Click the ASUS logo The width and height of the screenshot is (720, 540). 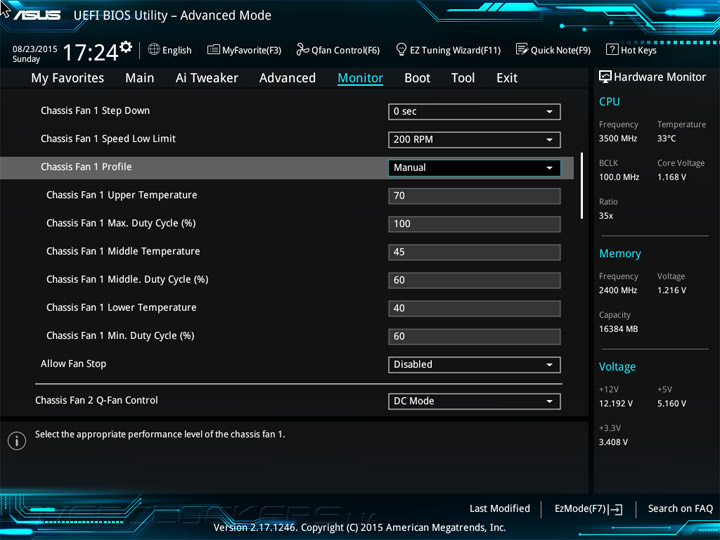coord(37,15)
